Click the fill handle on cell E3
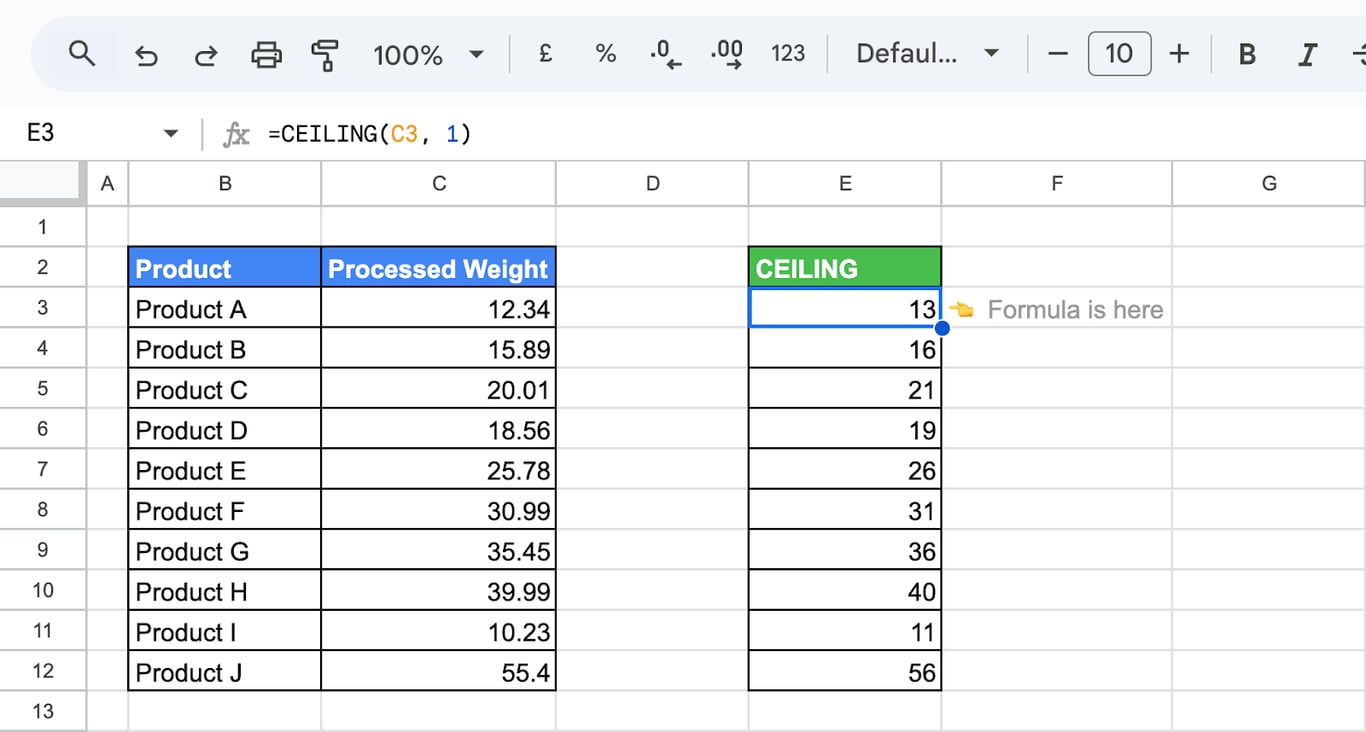Viewport: 1366px width, 732px height. [941, 327]
